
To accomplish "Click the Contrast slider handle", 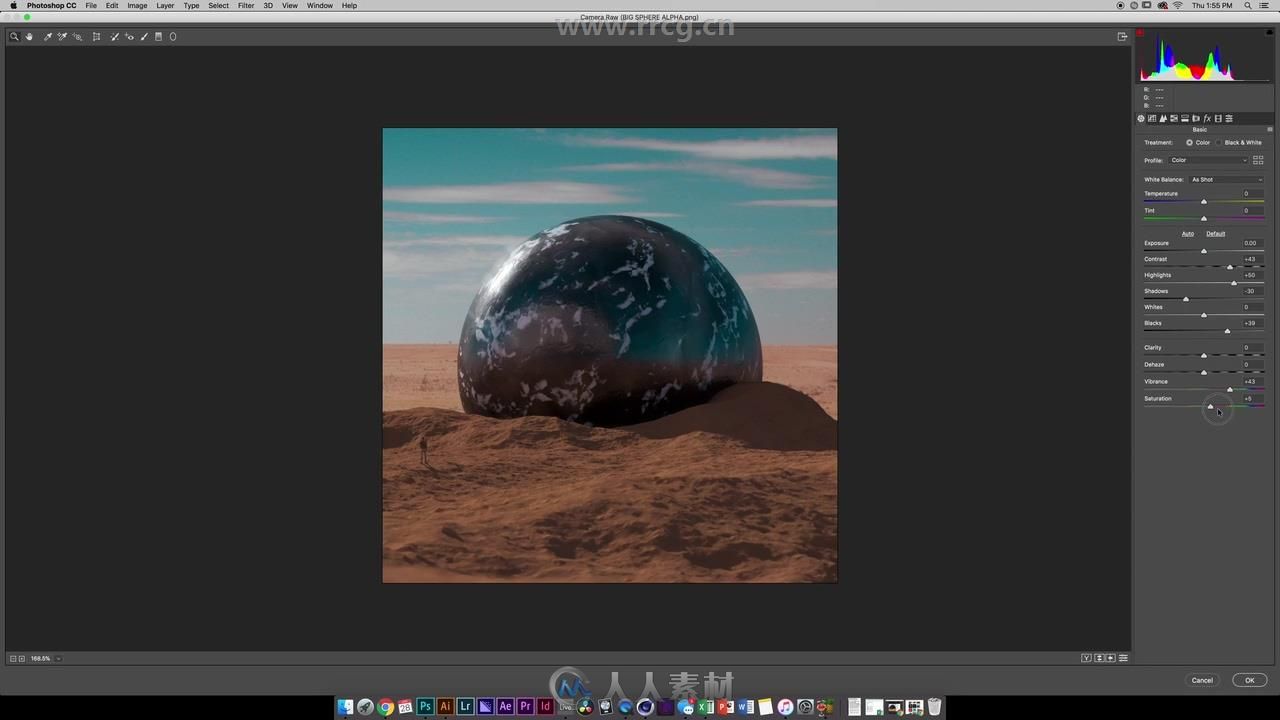I will coord(1230,267).
